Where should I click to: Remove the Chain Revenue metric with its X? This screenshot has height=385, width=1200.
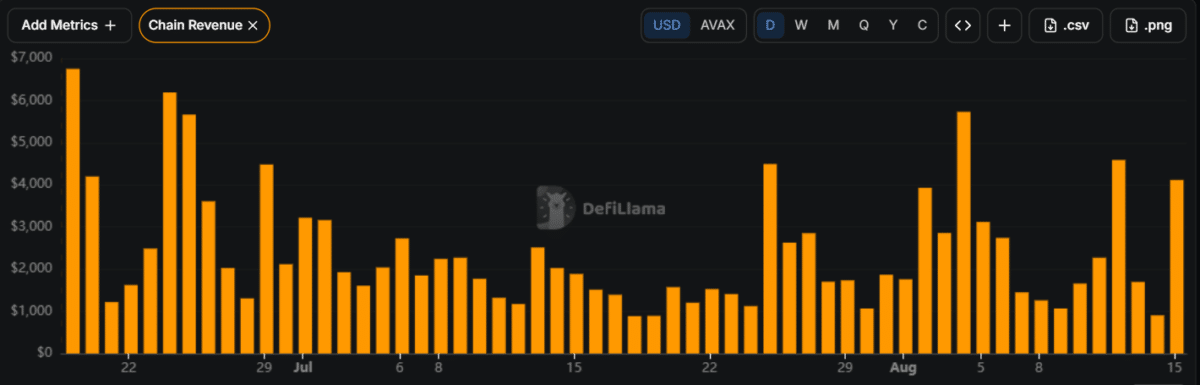[x=253, y=25]
